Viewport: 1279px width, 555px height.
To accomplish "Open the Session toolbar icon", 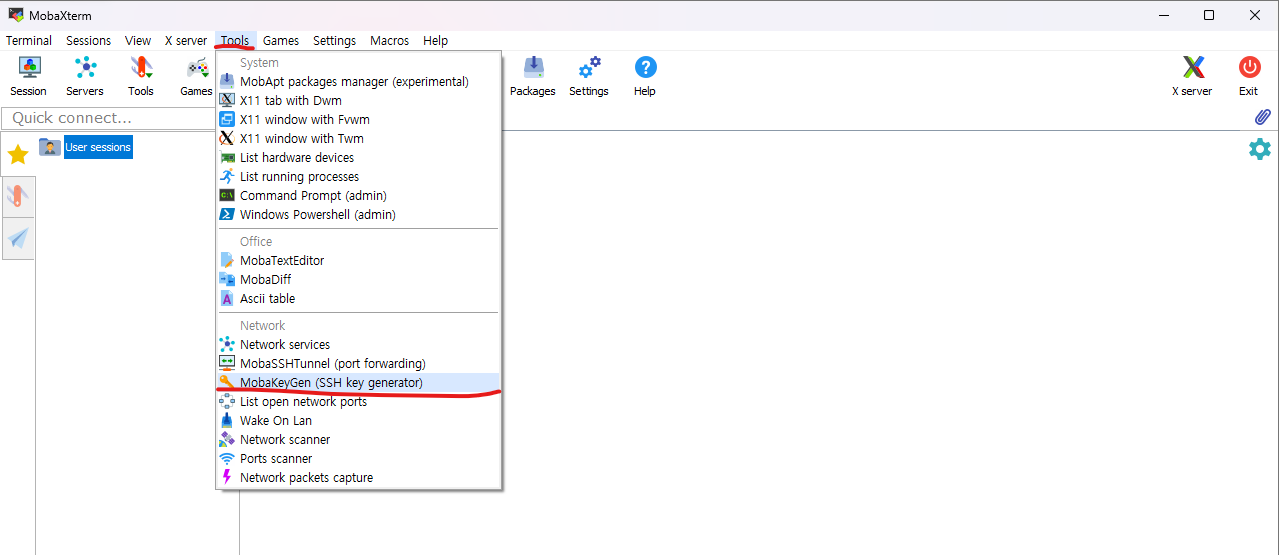I will pyautogui.click(x=29, y=76).
